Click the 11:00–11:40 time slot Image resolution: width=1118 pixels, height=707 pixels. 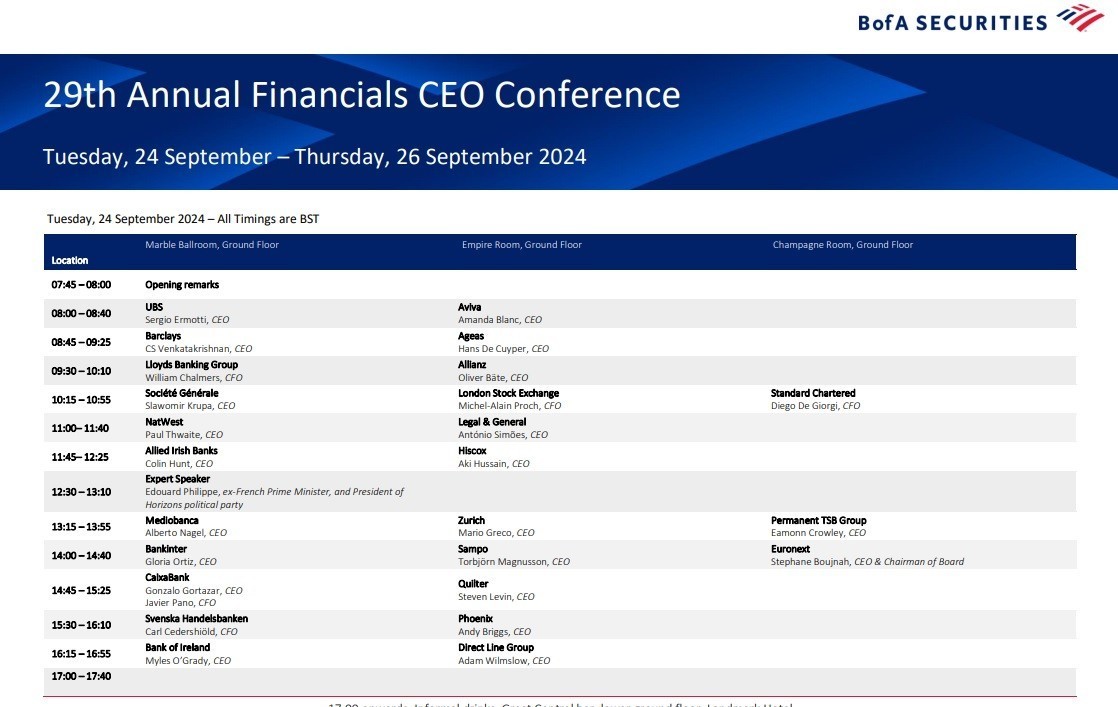click(x=80, y=428)
